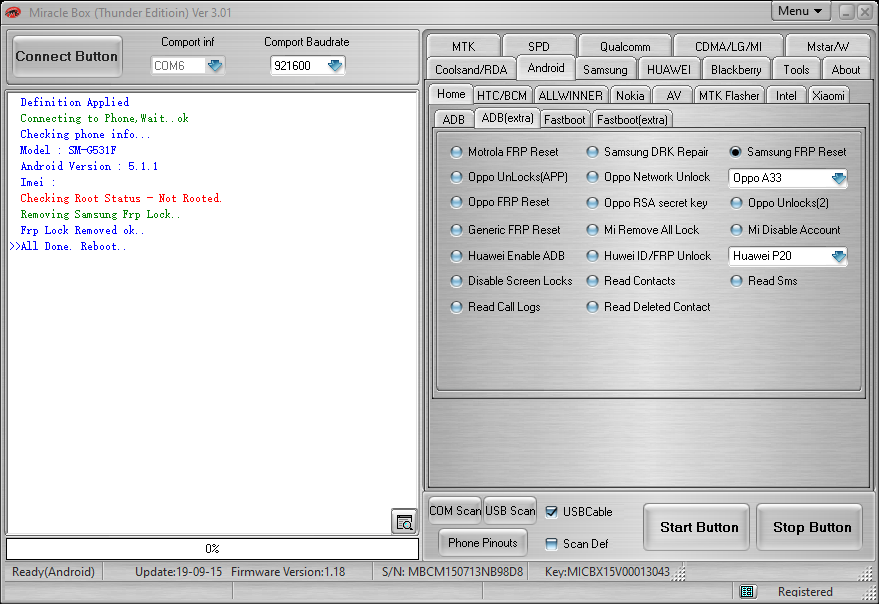
Task: Open the Menu dropdown button
Action: pos(800,11)
